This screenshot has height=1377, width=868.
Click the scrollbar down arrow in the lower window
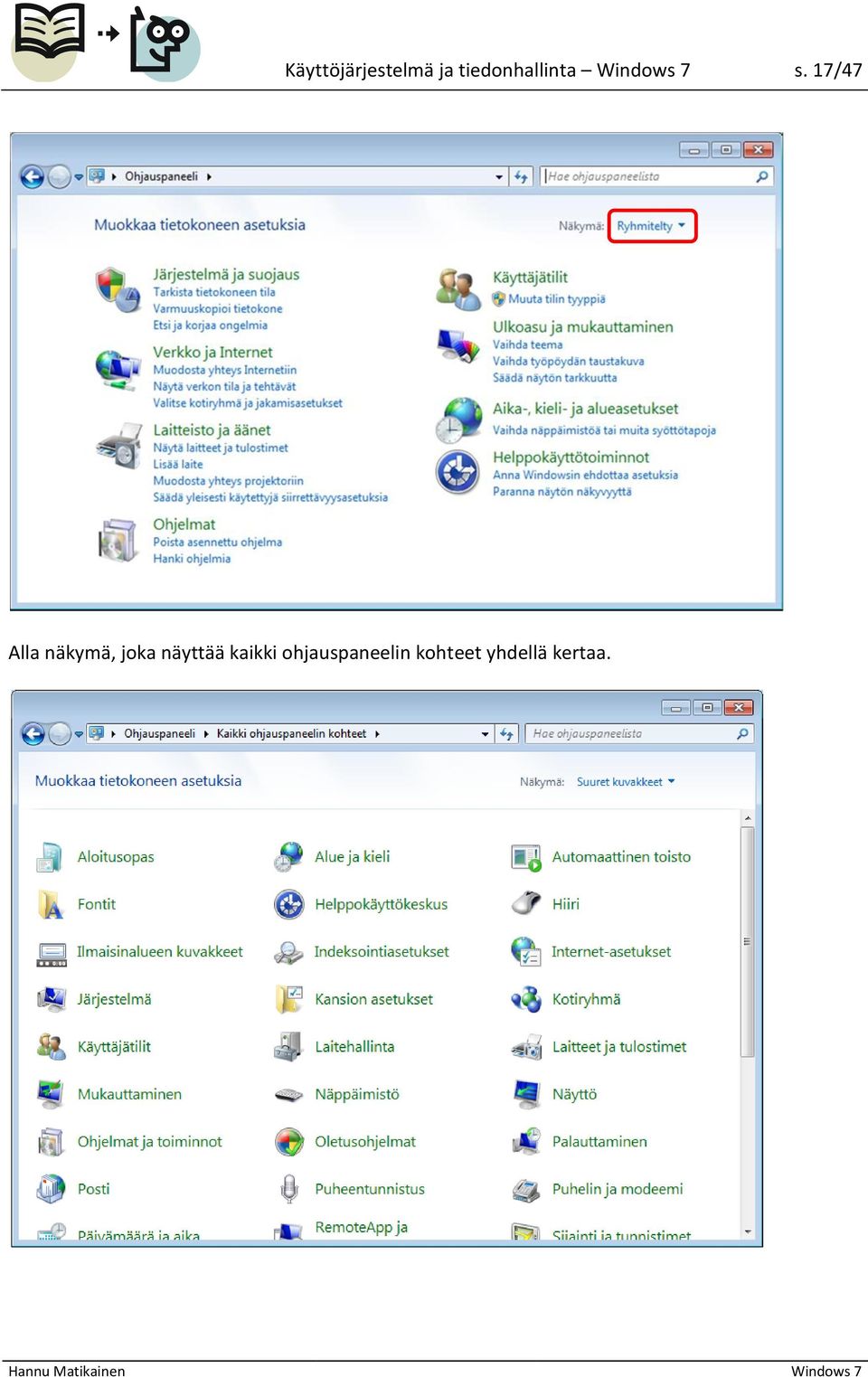(748, 1231)
